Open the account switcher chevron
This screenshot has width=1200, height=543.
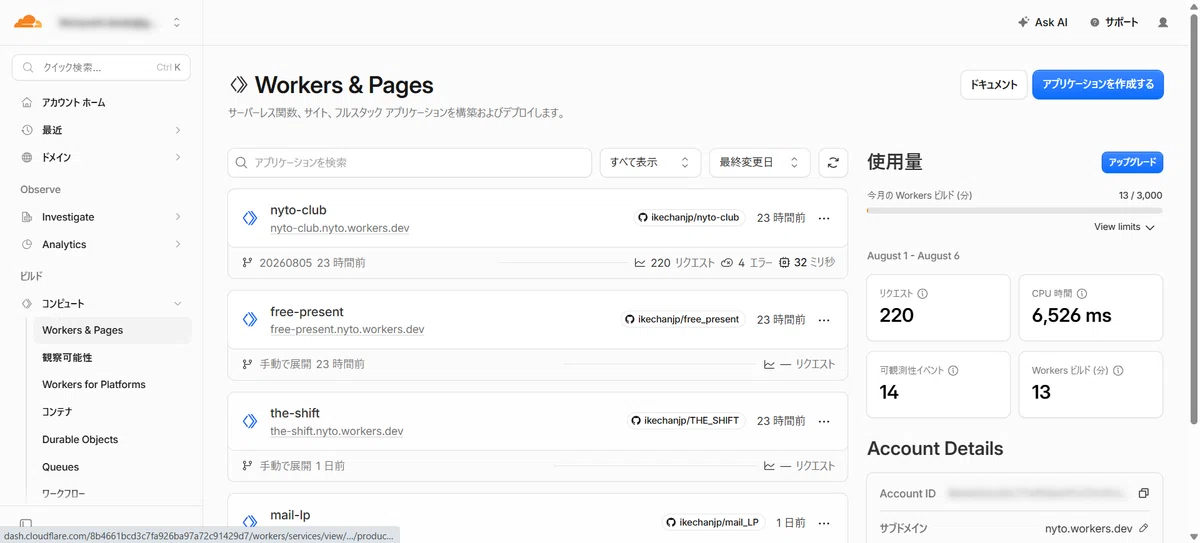pos(177,22)
